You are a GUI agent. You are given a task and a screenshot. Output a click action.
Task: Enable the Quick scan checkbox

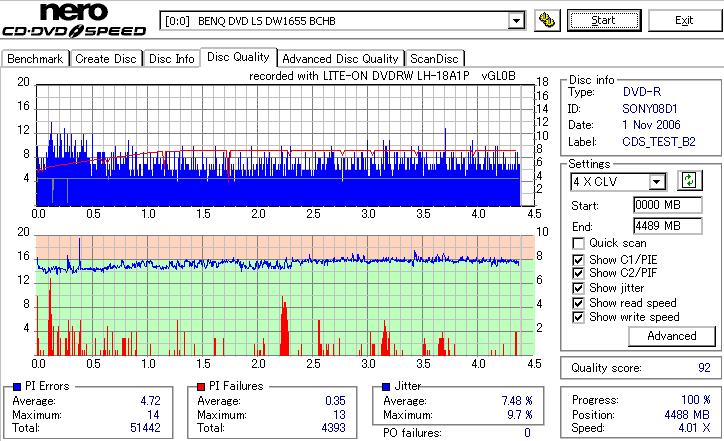click(578, 243)
